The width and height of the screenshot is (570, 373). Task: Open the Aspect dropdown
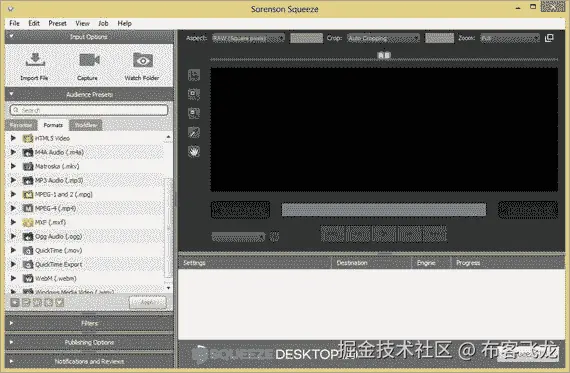pyautogui.click(x=248, y=38)
